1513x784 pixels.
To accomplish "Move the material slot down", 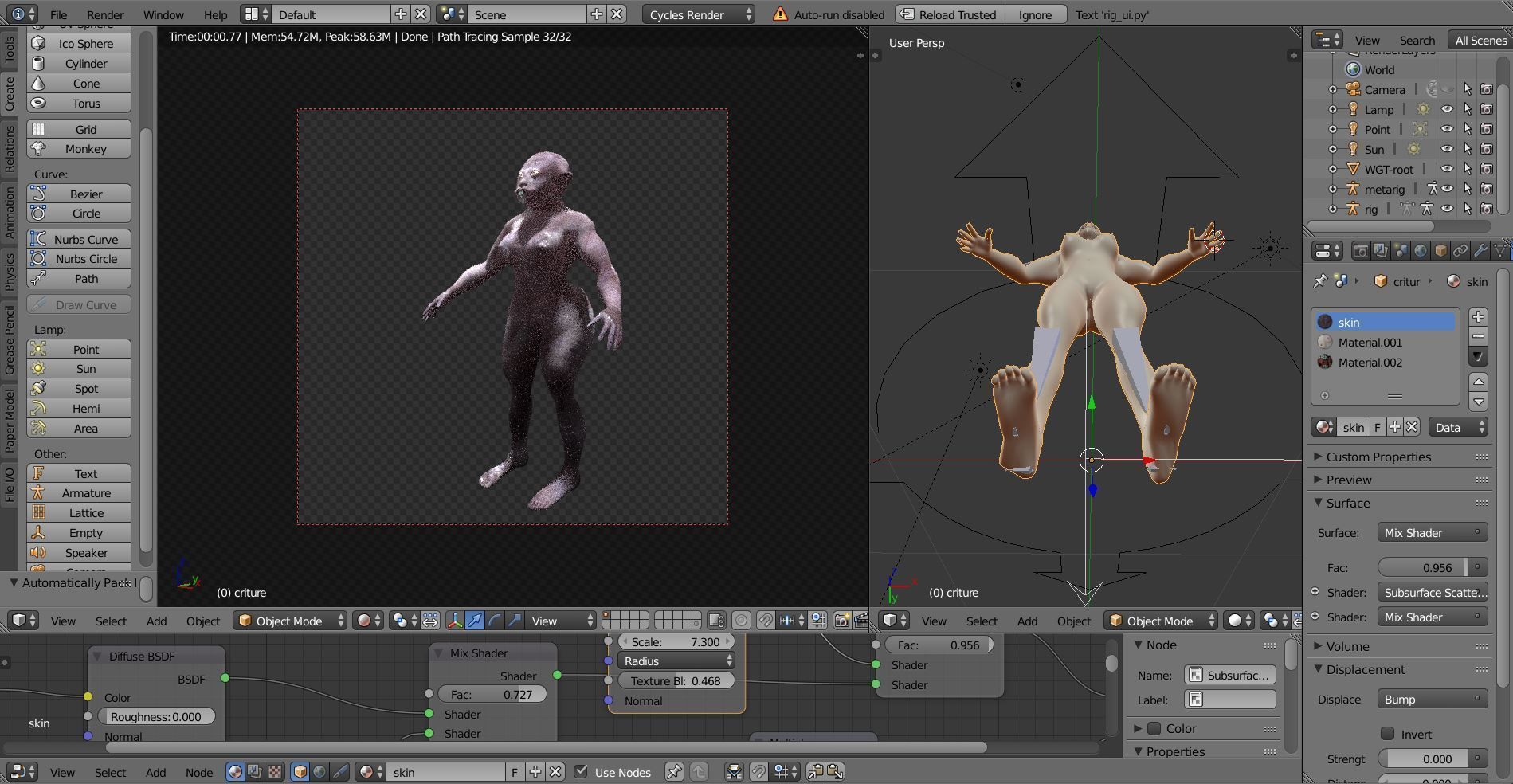I will pyautogui.click(x=1478, y=402).
